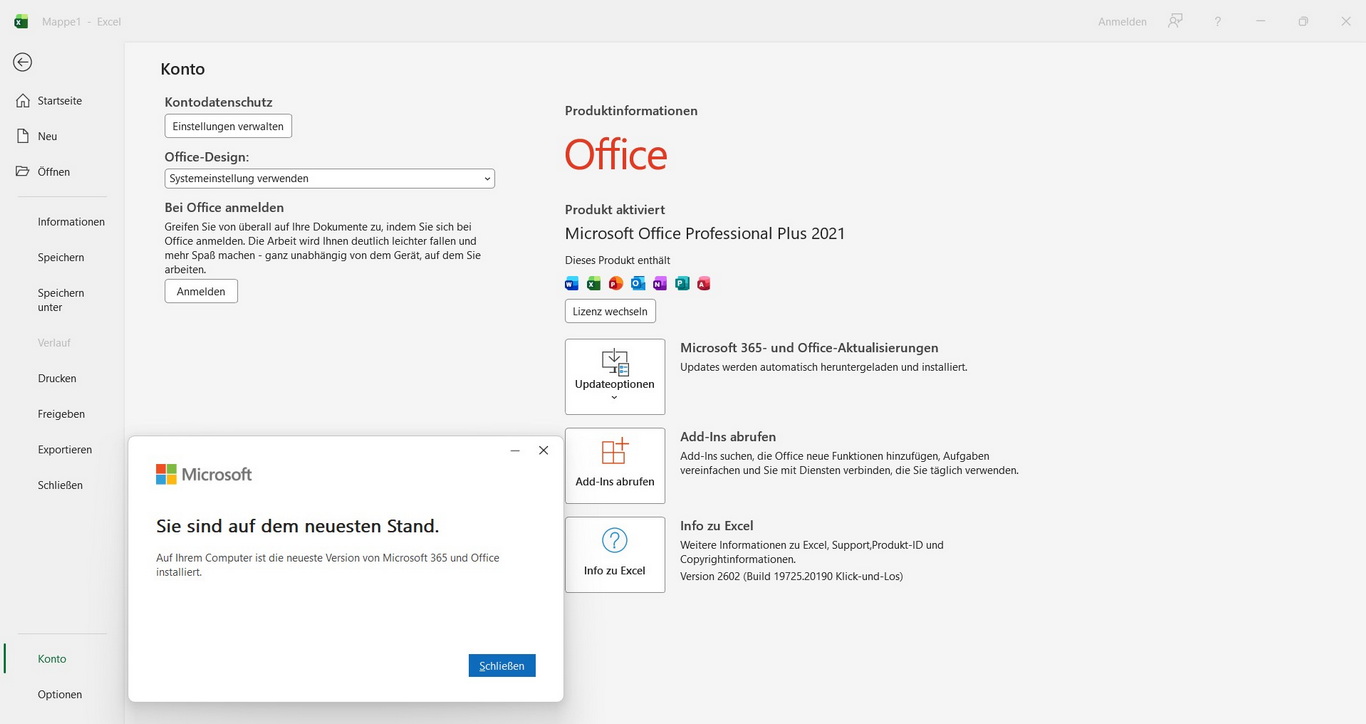1366x724 pixels.
Task: Click the Info zu Excel question icon
Action: coord(614,541)
